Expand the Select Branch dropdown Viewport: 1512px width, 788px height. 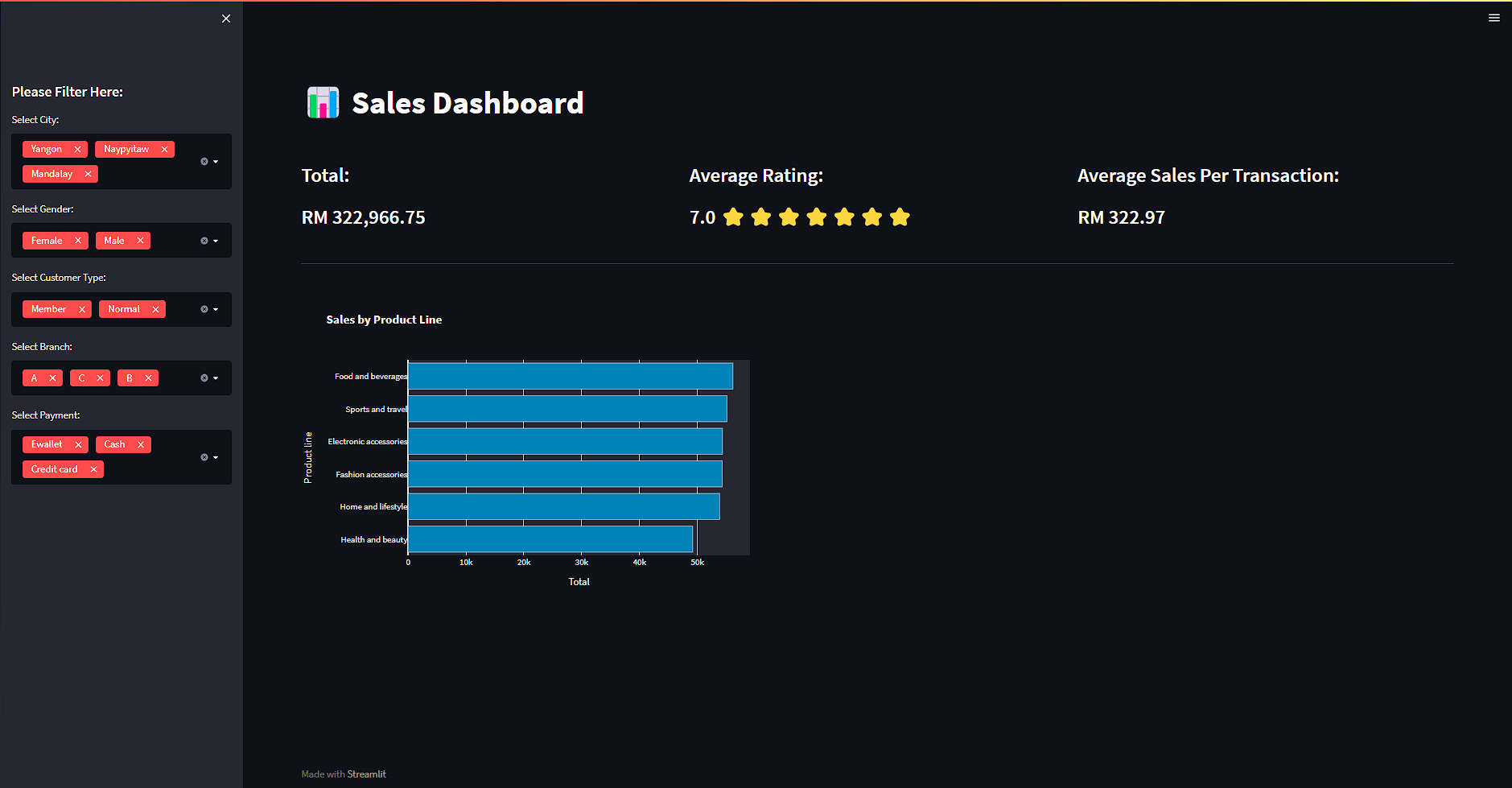point(215,377)
